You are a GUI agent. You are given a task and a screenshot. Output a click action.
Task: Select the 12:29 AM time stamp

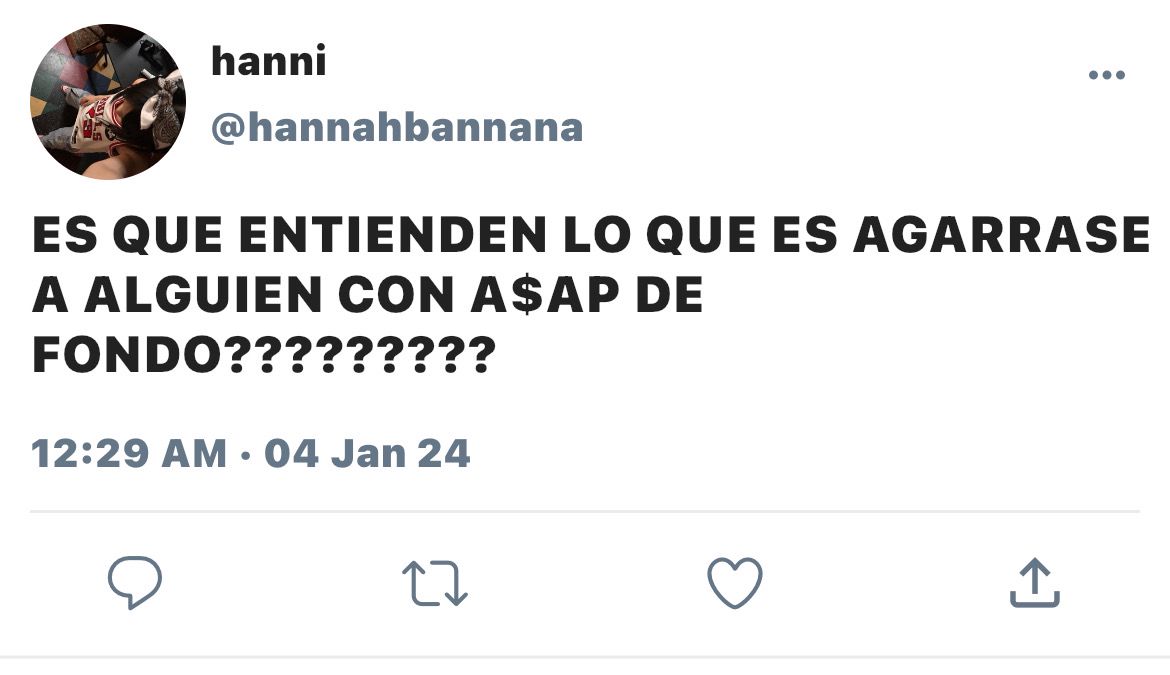coord(129,453)
